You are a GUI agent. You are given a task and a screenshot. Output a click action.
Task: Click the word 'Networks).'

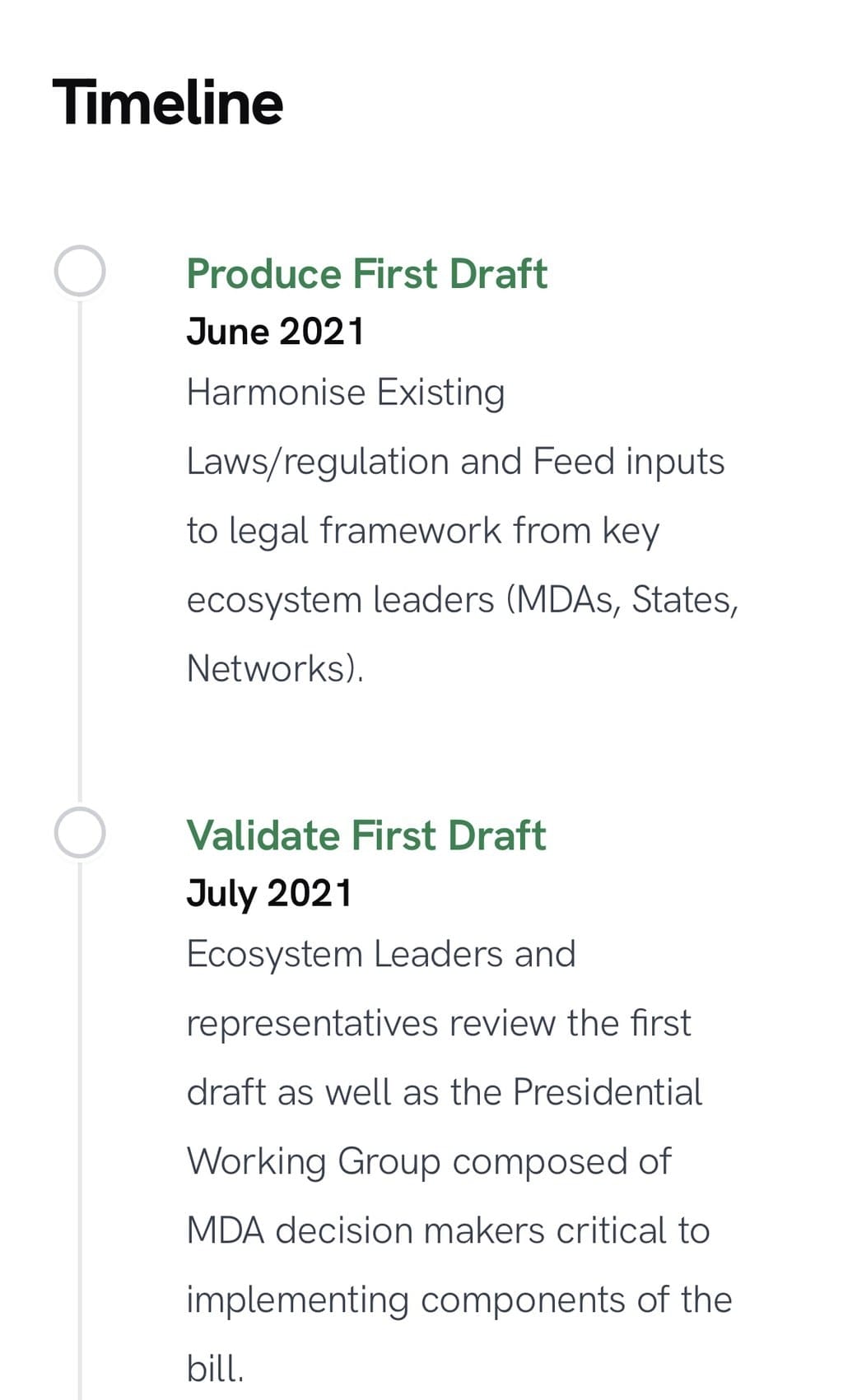(x=275, y=668)
